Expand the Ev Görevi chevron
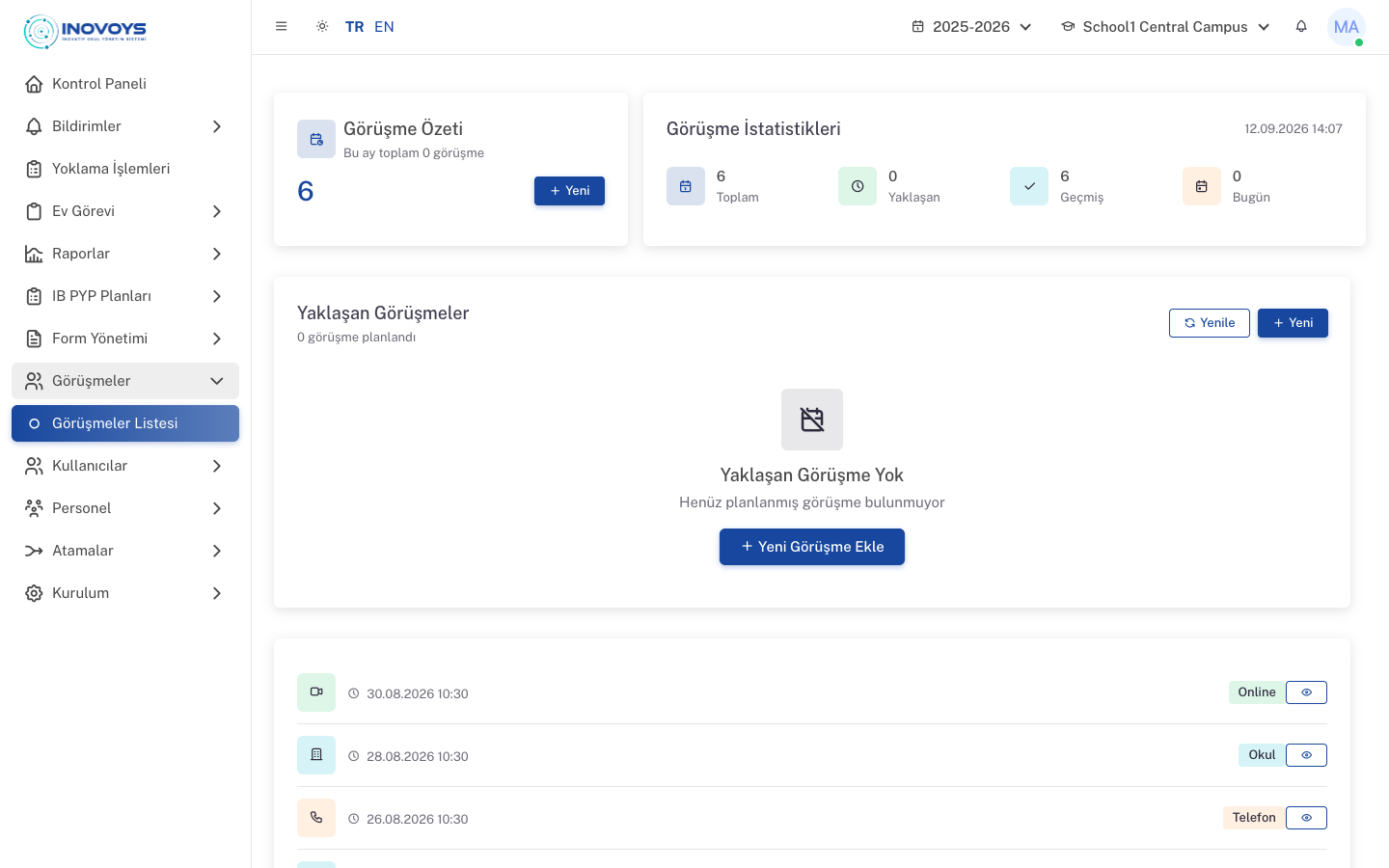Image resolution: width=1389 pixels, height=868 pixels. (x=217, y=211)
